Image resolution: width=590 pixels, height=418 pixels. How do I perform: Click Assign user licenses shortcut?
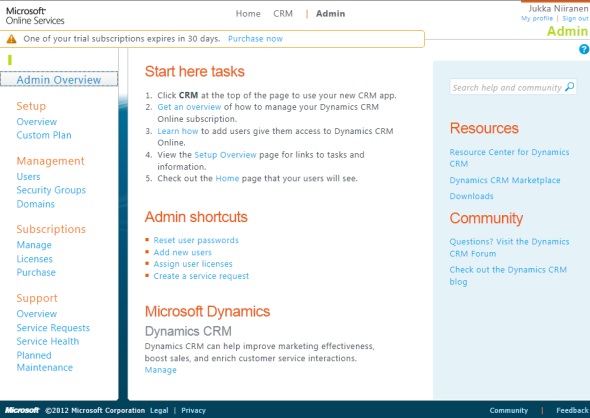pyautogui.click(x=193, y=264)
